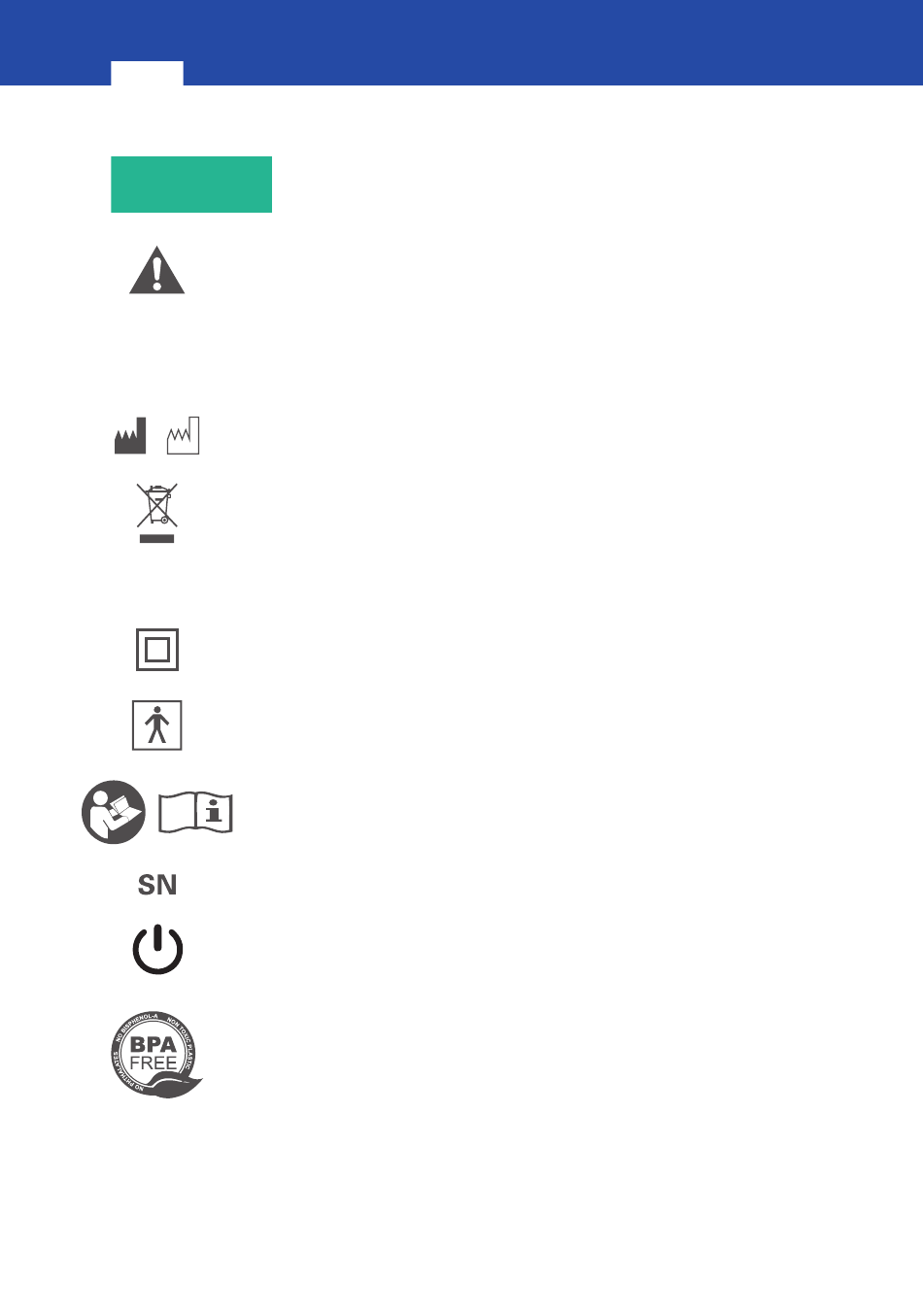
Task: Click the open booklet information icon
Action: pyautogui.click(x=195, y=812)
